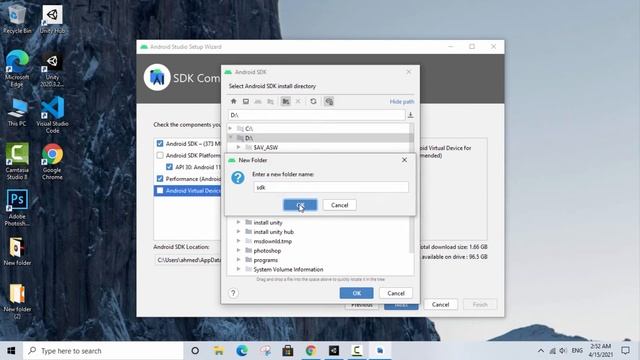Confirm the new folder name with OK

point(300,205)
